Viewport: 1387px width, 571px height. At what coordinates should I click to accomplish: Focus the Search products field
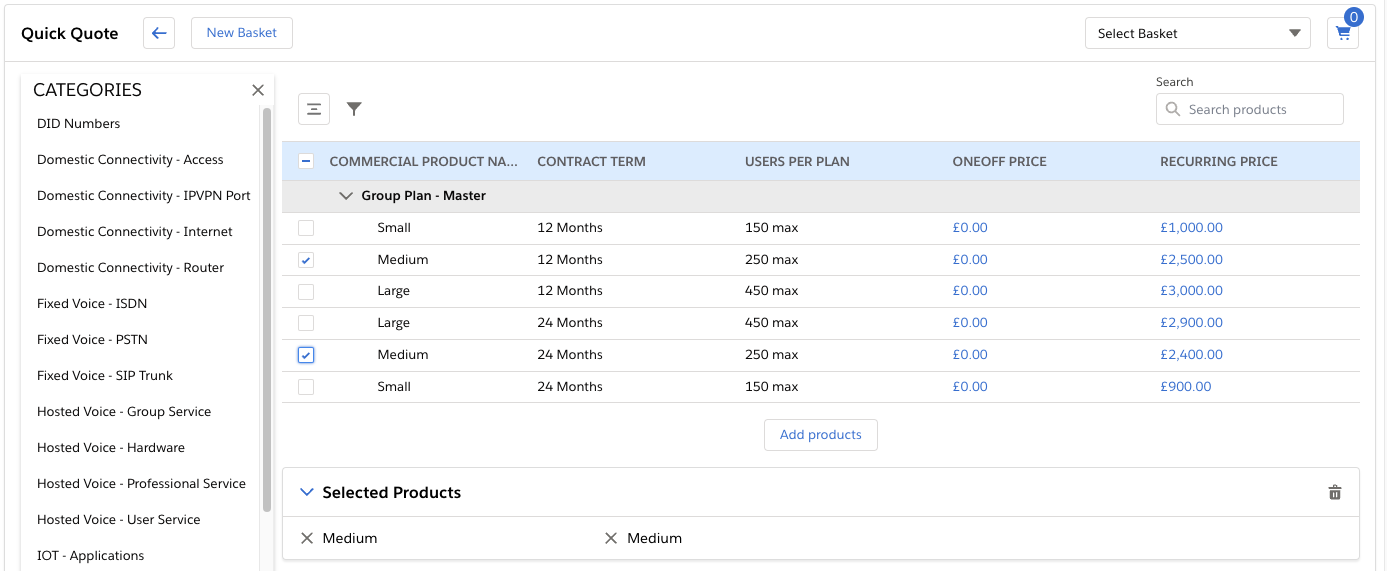(1250, 110)
